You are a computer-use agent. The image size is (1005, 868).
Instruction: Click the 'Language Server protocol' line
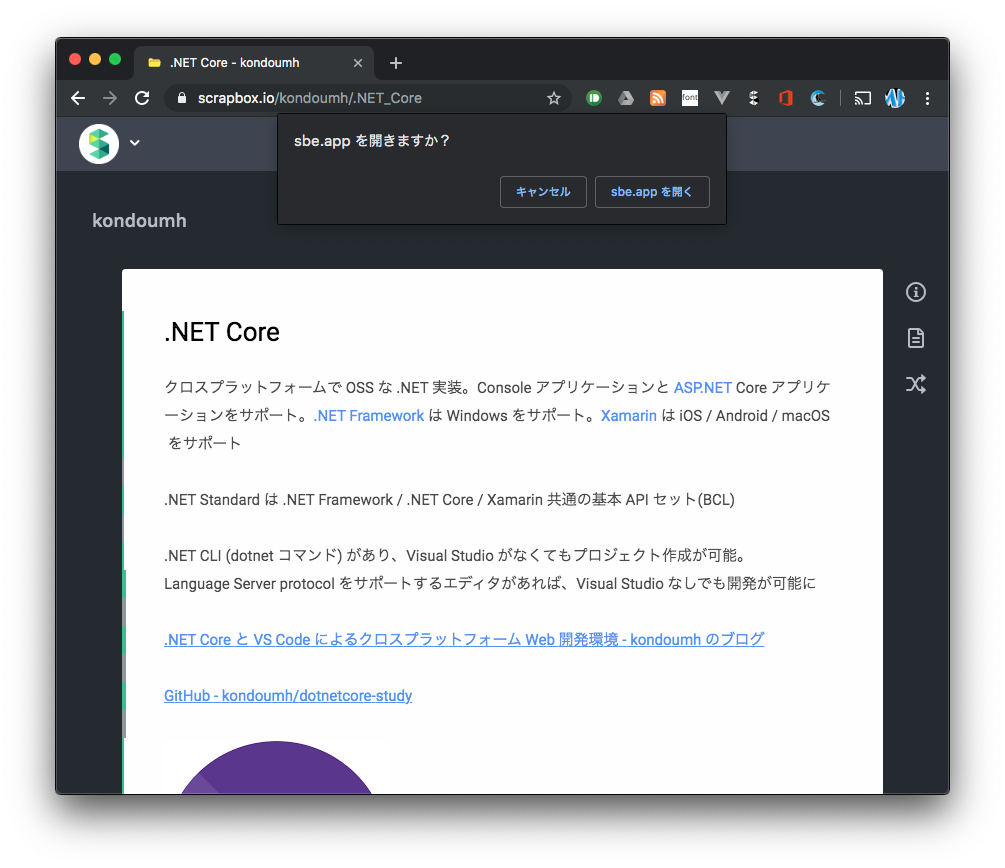pos(490,583)
